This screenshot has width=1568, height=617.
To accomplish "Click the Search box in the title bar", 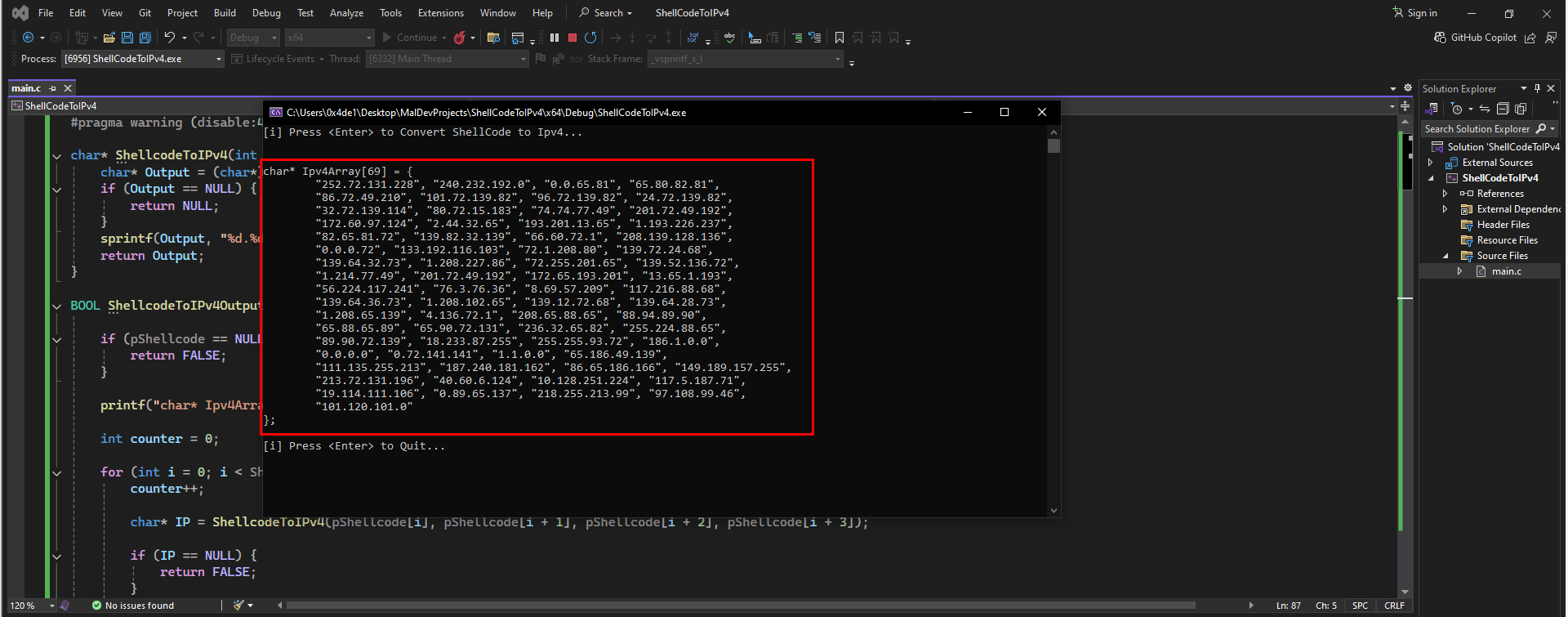I will click(x=605, y=13).
